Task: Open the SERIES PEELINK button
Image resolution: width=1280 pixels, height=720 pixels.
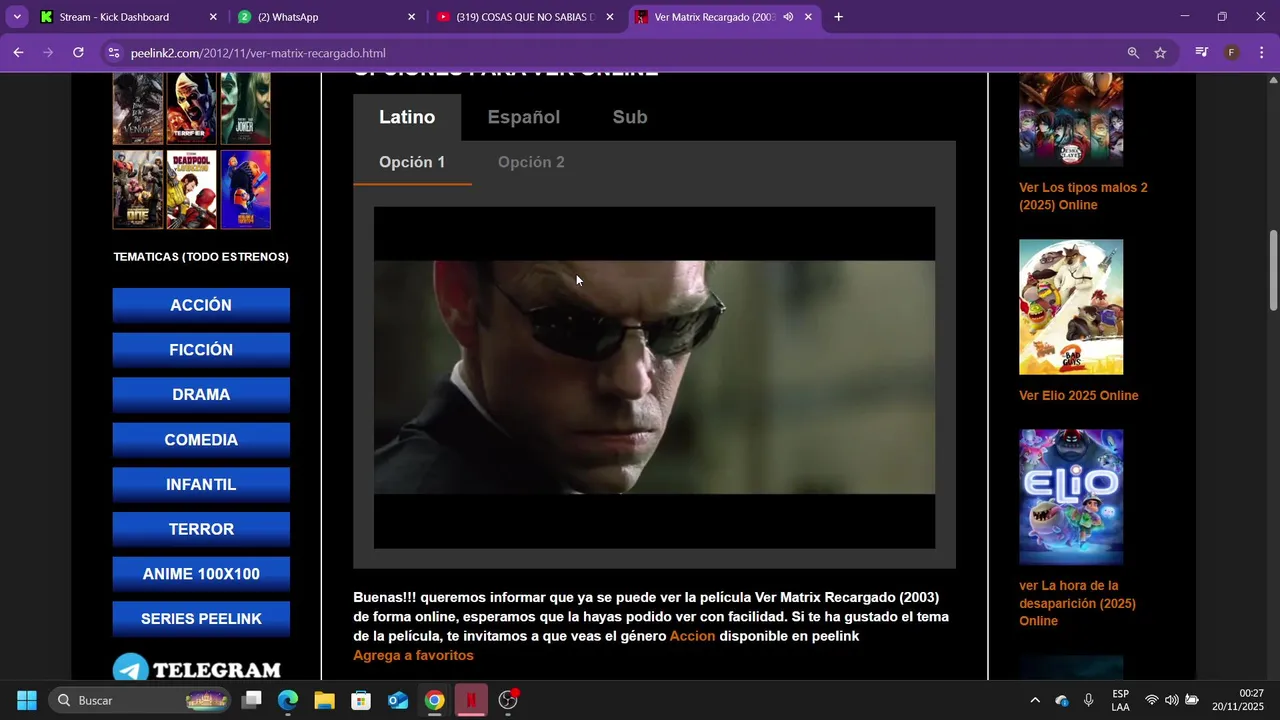Action: [201, 619]
